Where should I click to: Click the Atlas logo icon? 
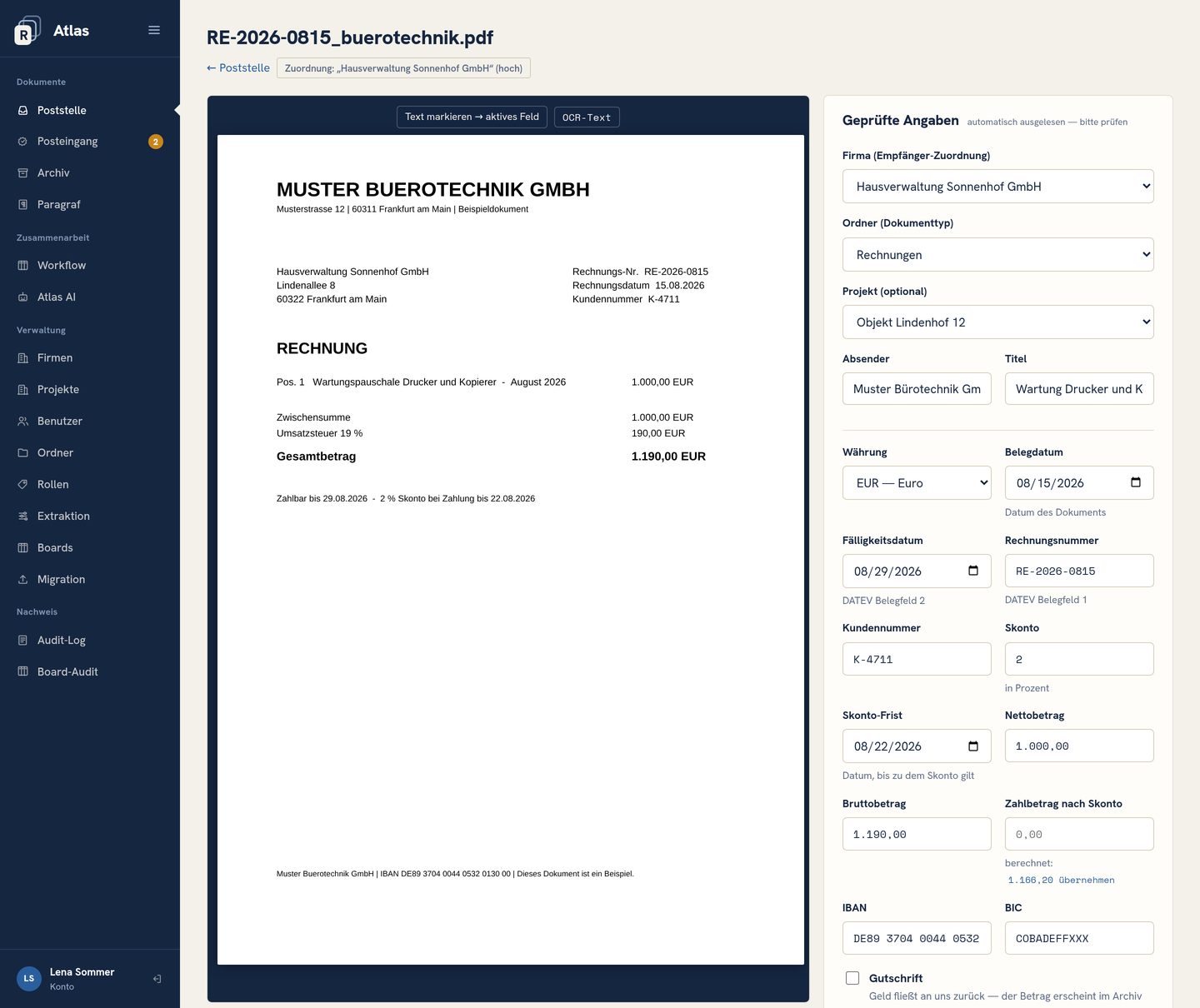pyautogui.click(x=27, y=31)
